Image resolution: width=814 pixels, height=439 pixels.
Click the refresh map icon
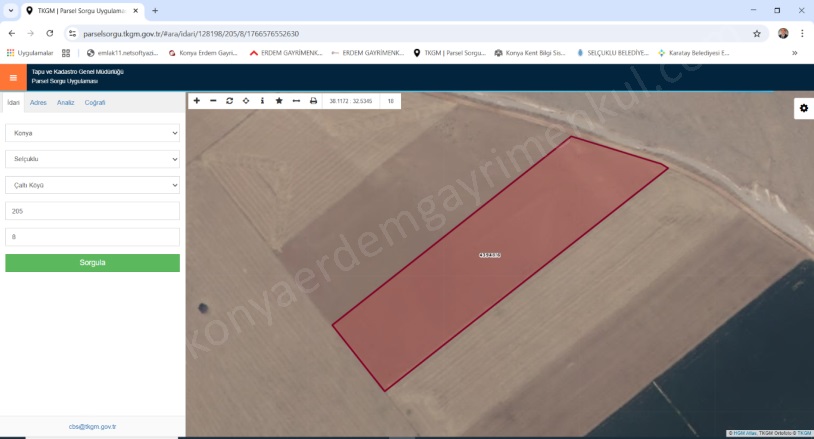(230, 101)
